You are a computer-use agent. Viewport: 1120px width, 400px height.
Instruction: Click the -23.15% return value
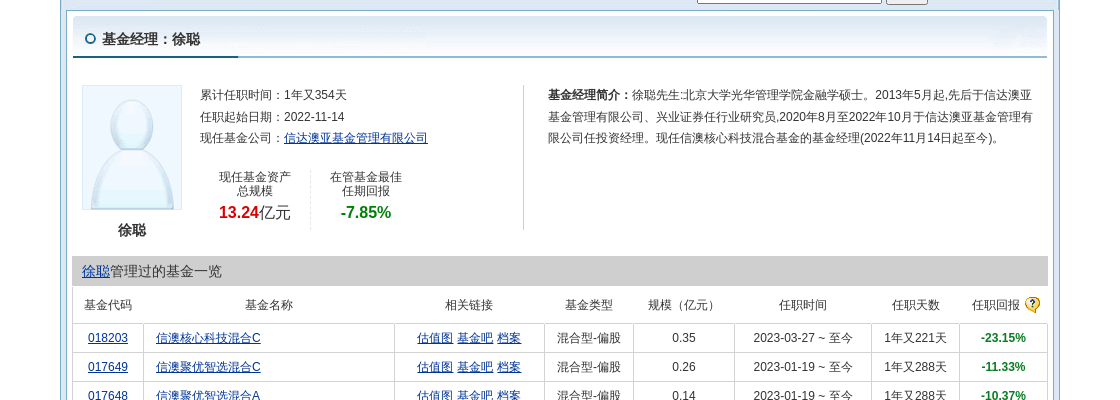click(x=1003, y=338)
